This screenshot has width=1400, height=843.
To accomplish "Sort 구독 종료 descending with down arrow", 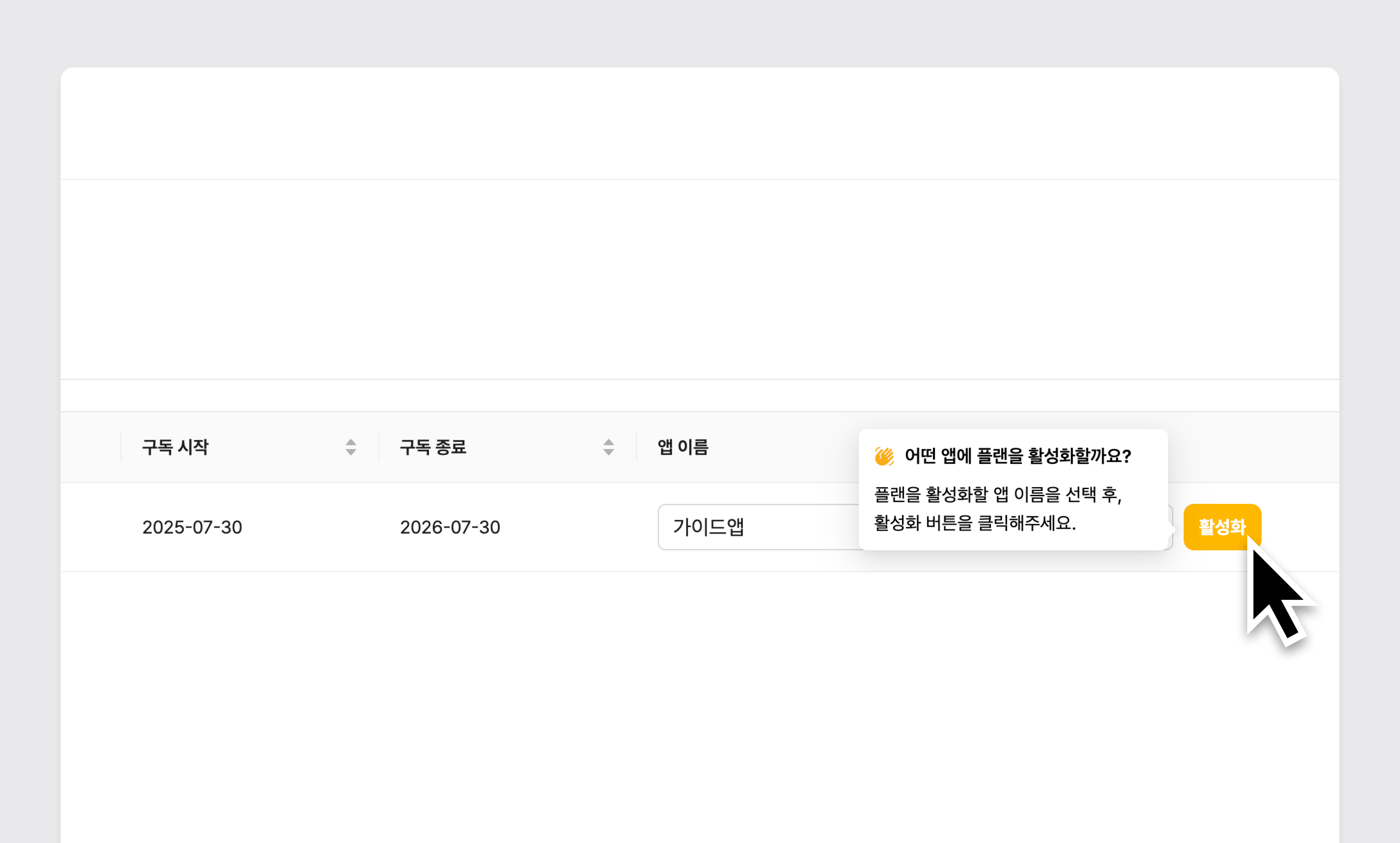I will [609, 452].
